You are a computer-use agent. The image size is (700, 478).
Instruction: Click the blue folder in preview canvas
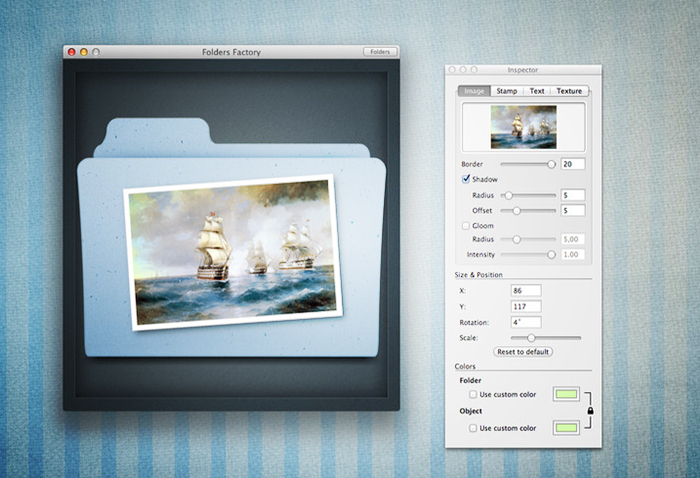(232, 237)
